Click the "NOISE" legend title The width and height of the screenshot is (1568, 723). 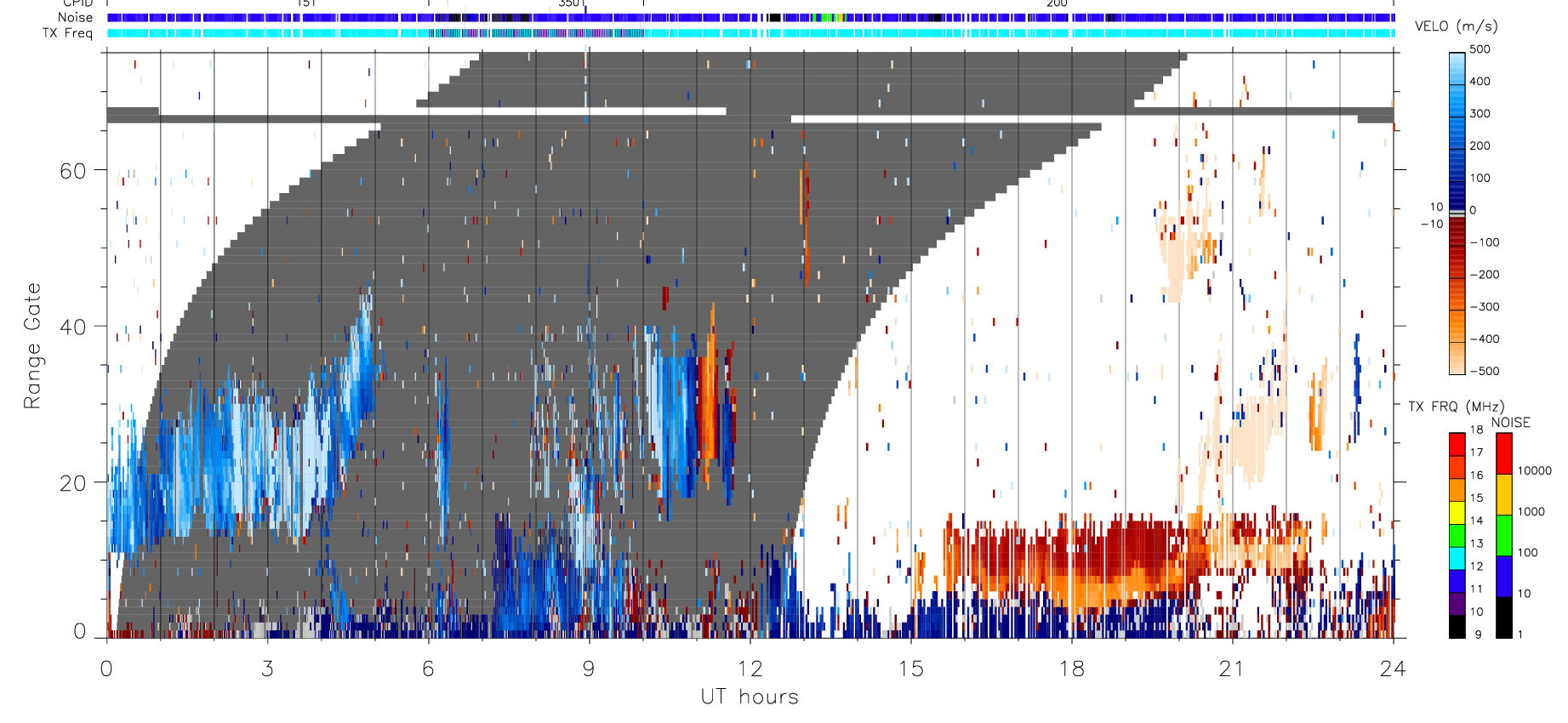(x=1510, y=422)
